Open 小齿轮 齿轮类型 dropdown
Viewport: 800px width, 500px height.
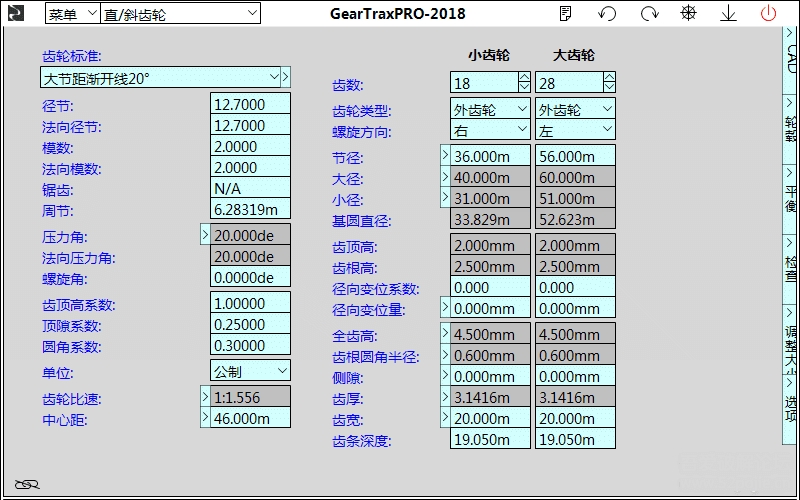point(490,109)
